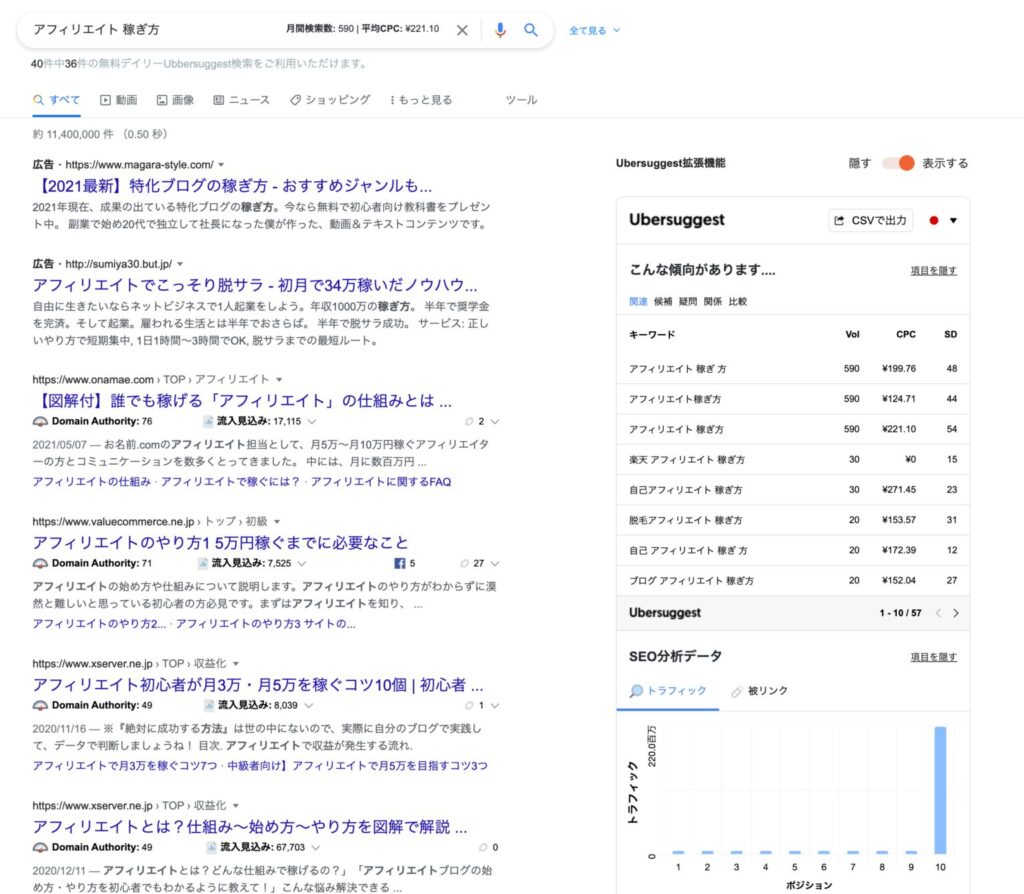Image resolution: width=1024 pixels, height=894 pixels.
Task: Click the red status dot in Ubersuggest header
Action: pyautogui.click(x=934, y=221)
